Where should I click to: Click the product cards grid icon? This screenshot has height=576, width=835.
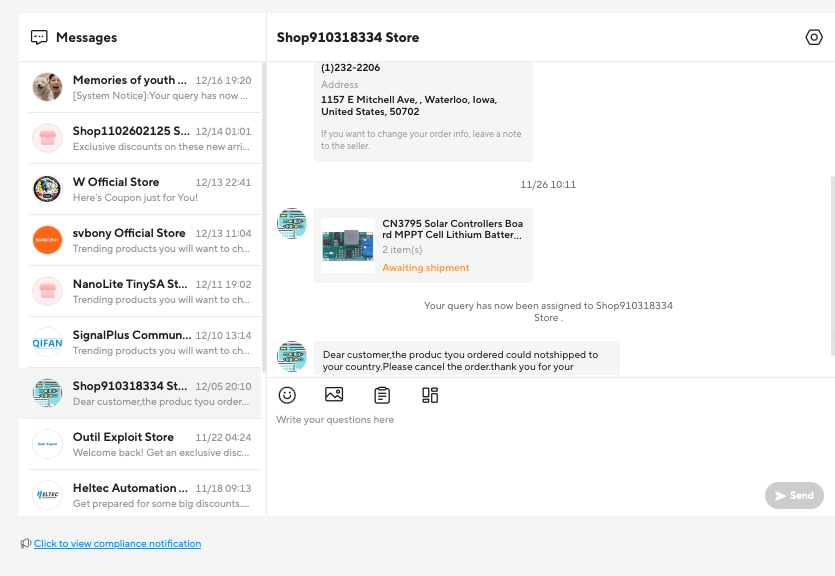coord(430,395)
